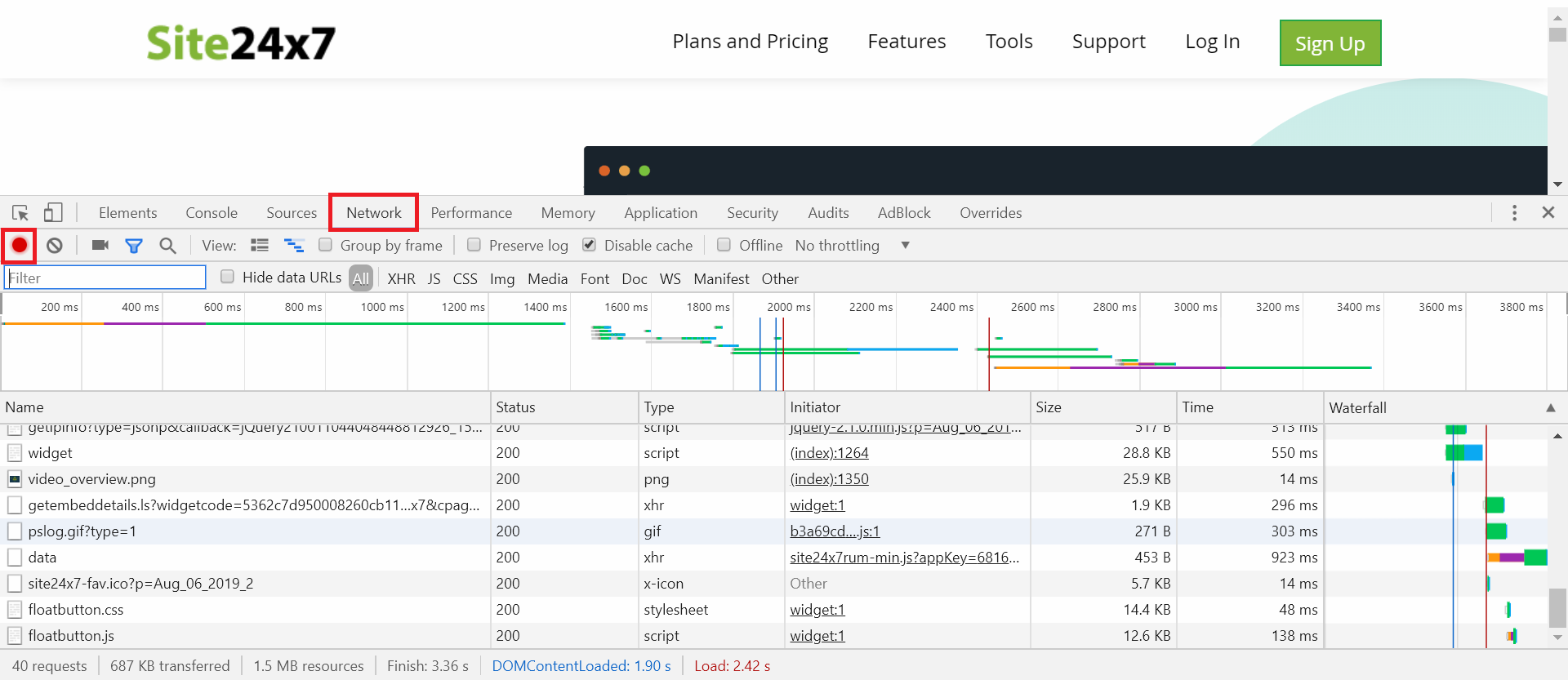This screenshot has height=680, width=1568.
Task: Filter requests by XHR type
Action: coord(401,279)
